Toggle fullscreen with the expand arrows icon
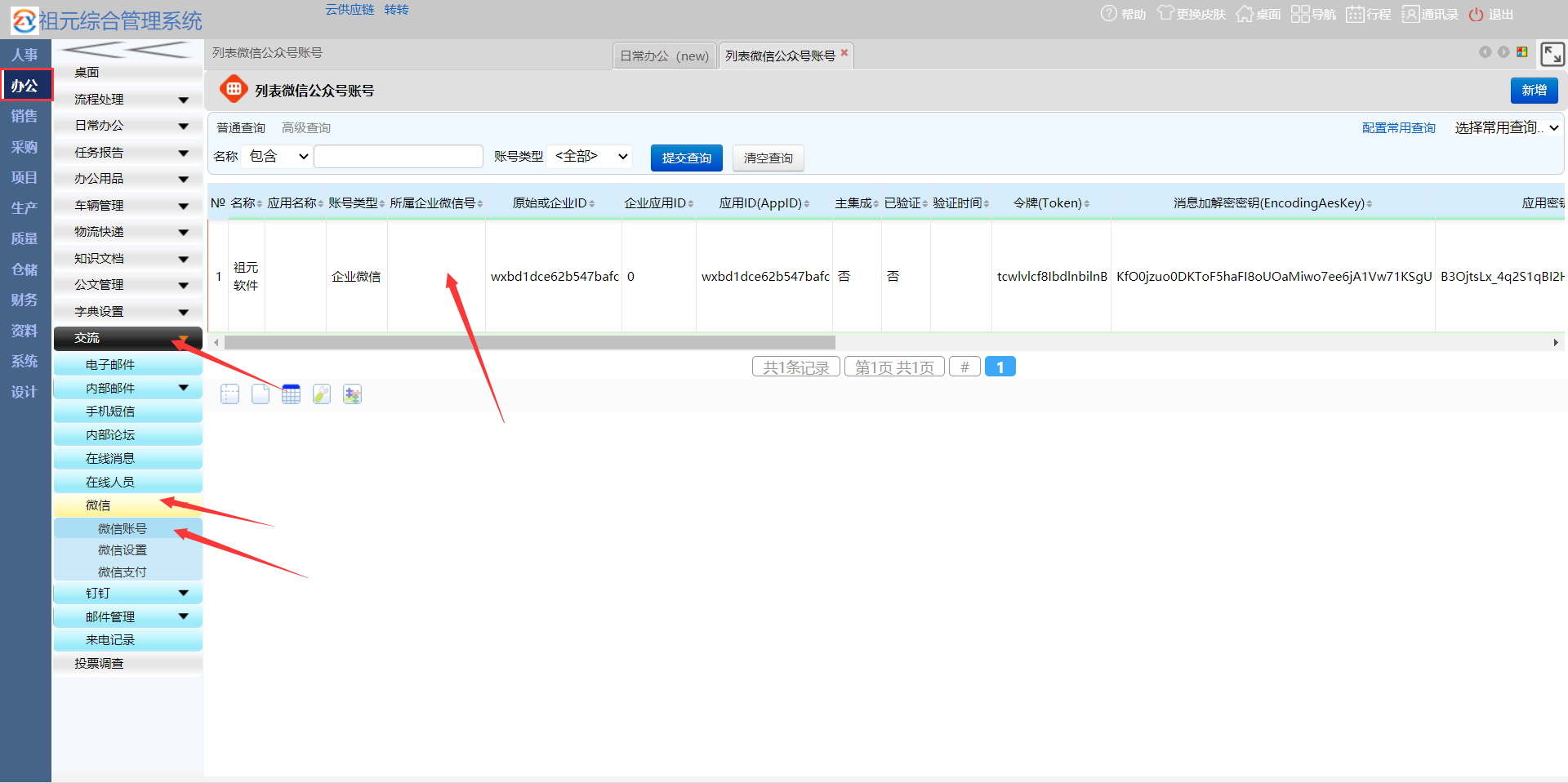 1552,55
